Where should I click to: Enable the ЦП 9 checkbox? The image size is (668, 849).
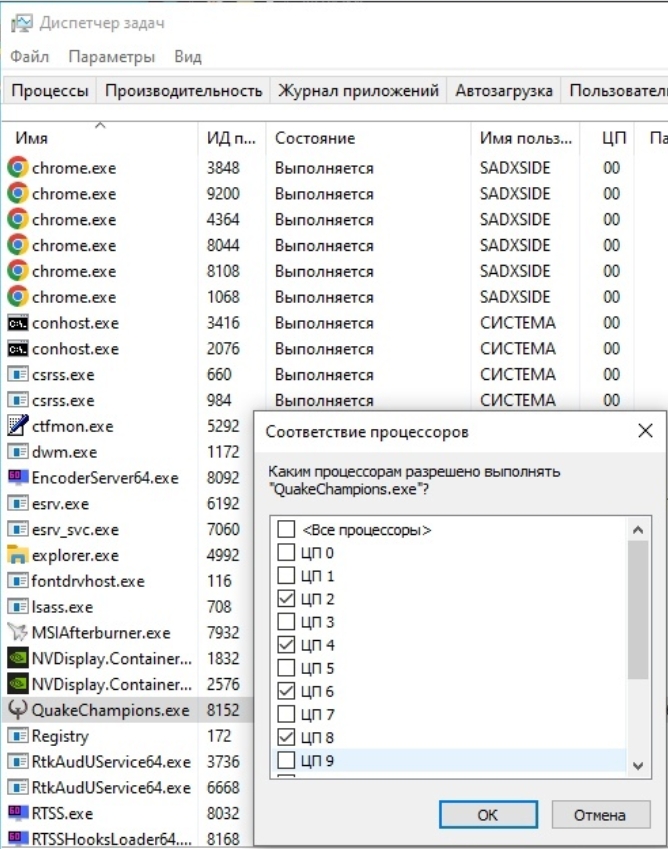pyautogui.click(x=286, y=760)
